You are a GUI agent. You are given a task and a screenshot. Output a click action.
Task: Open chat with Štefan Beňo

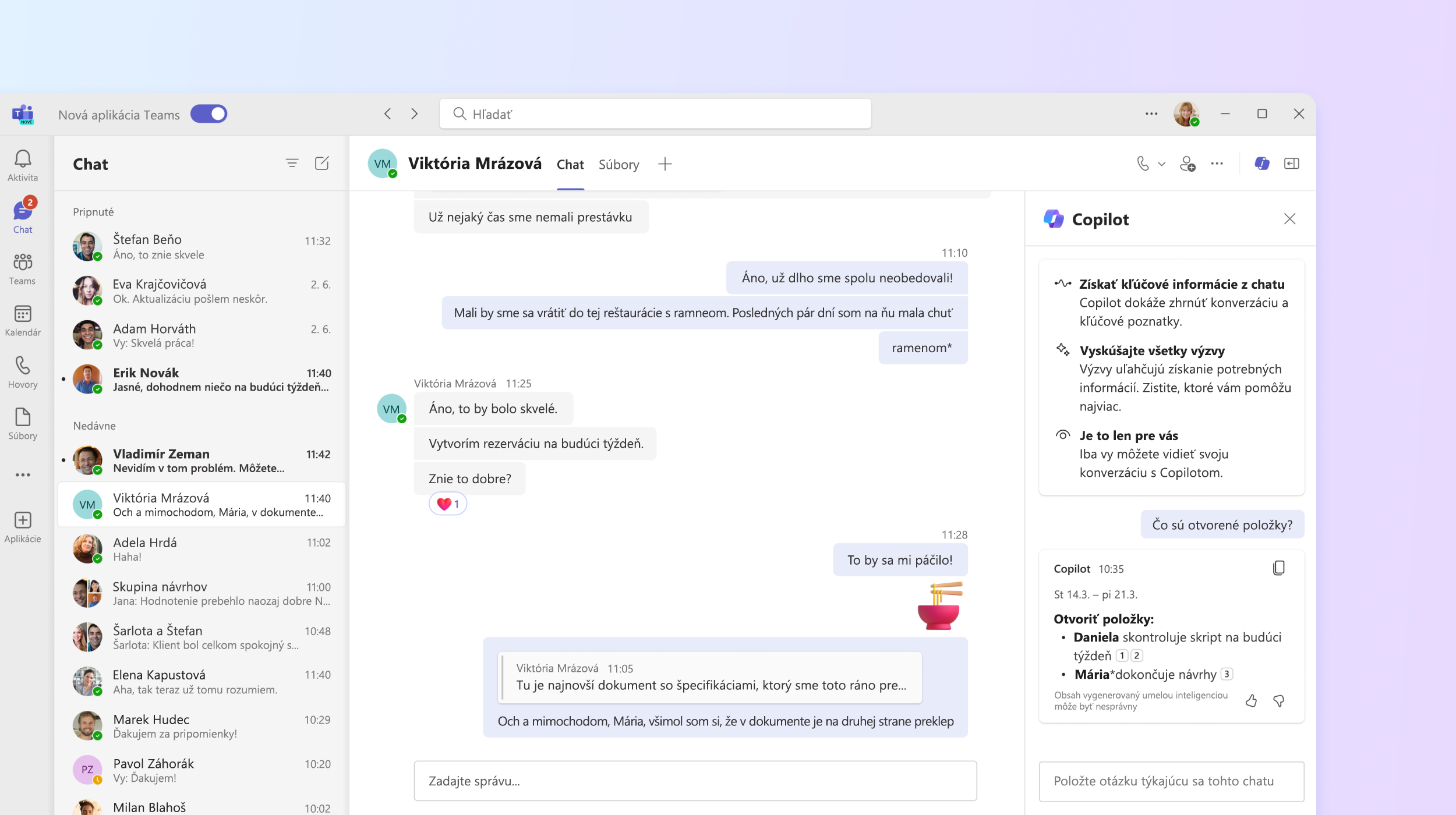(202, 247)
